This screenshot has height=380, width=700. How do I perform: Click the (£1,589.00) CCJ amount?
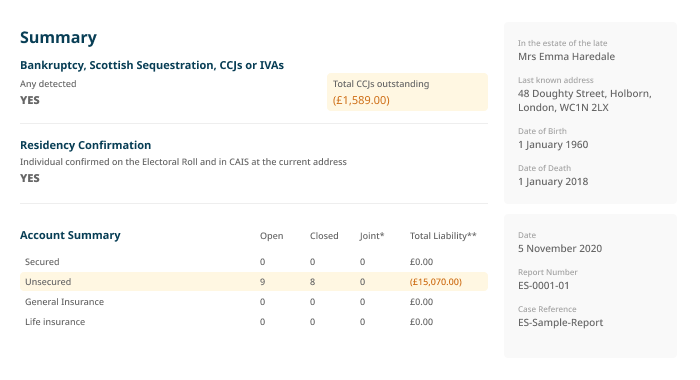pyautogui.click(x=361, y=100)
